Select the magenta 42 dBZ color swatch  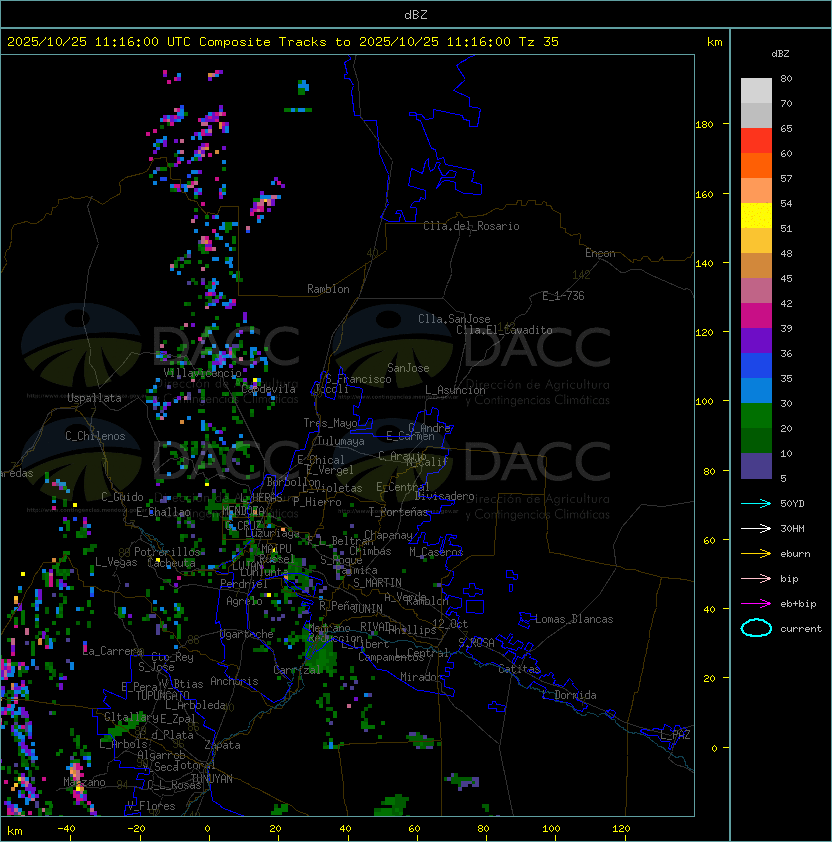(756, 316)
